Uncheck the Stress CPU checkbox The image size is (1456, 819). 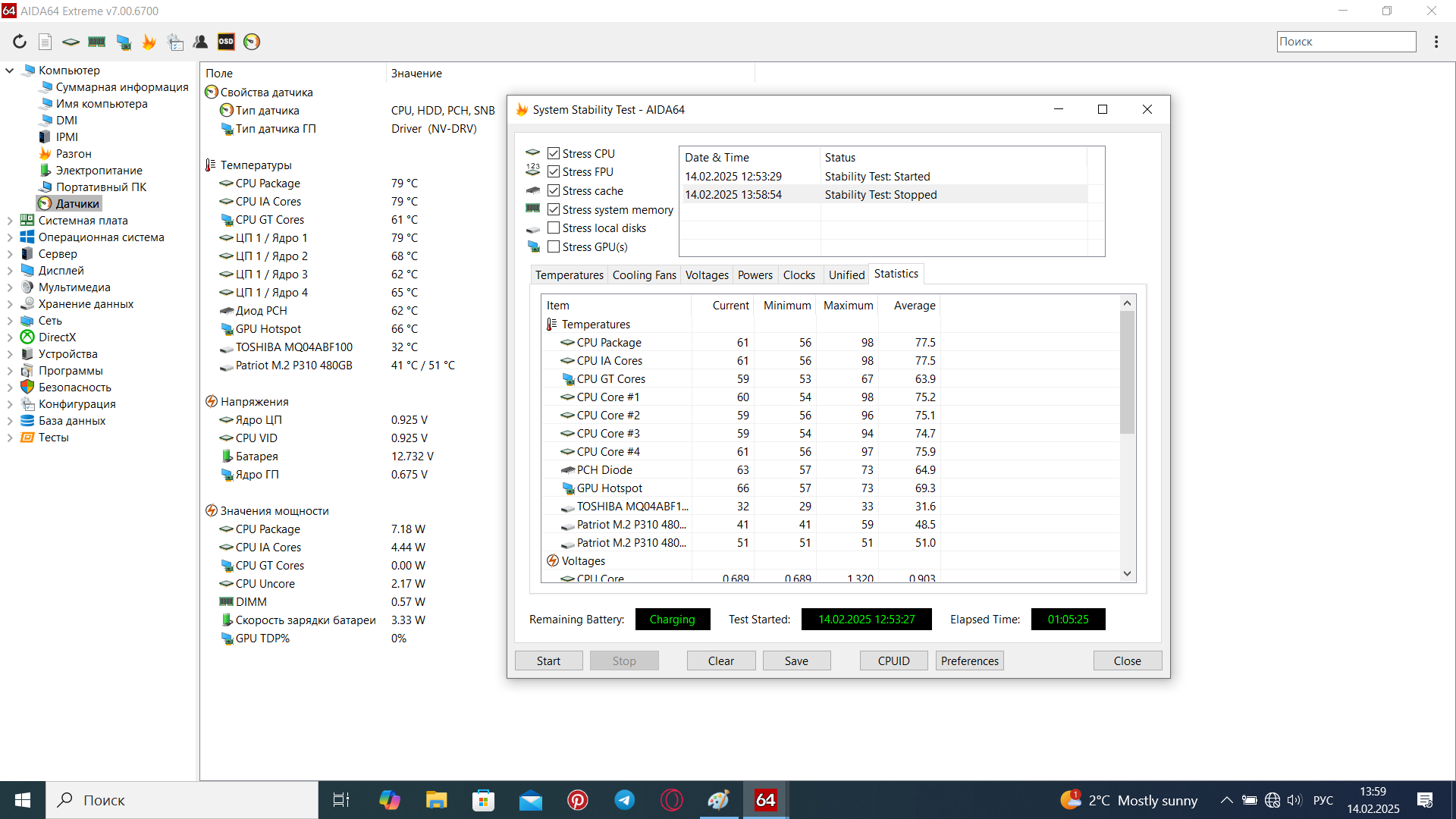[x=554, y=153]
